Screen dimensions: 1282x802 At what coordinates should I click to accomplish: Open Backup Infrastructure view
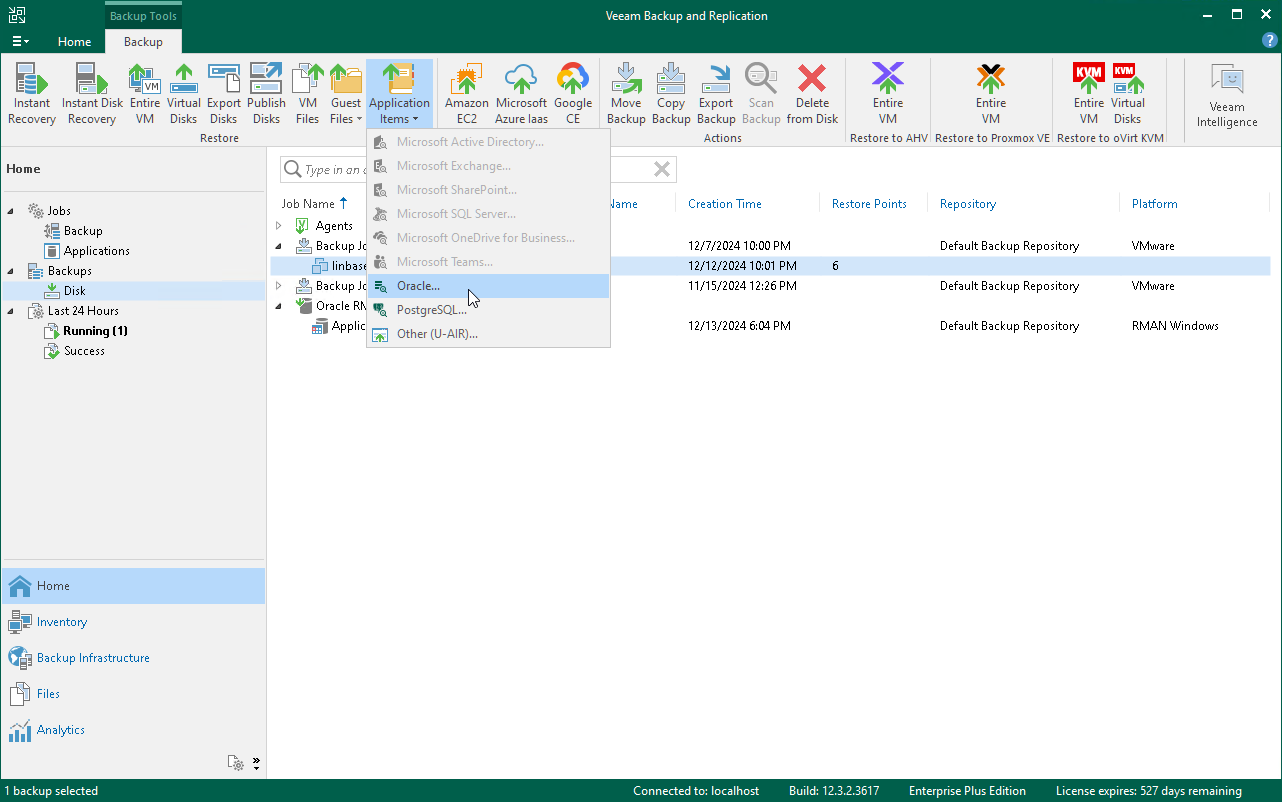pyautogui.click(x=133, y=658)
